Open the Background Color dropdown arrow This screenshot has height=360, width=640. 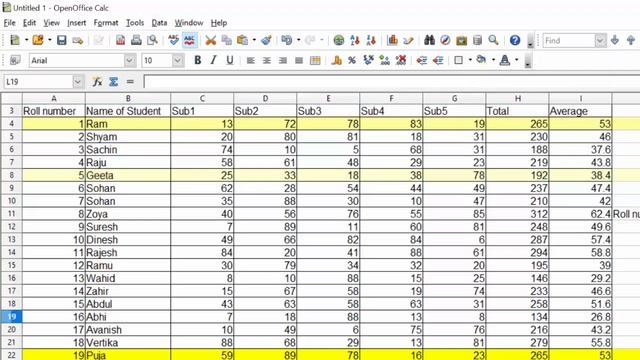[x=493, y=60]
